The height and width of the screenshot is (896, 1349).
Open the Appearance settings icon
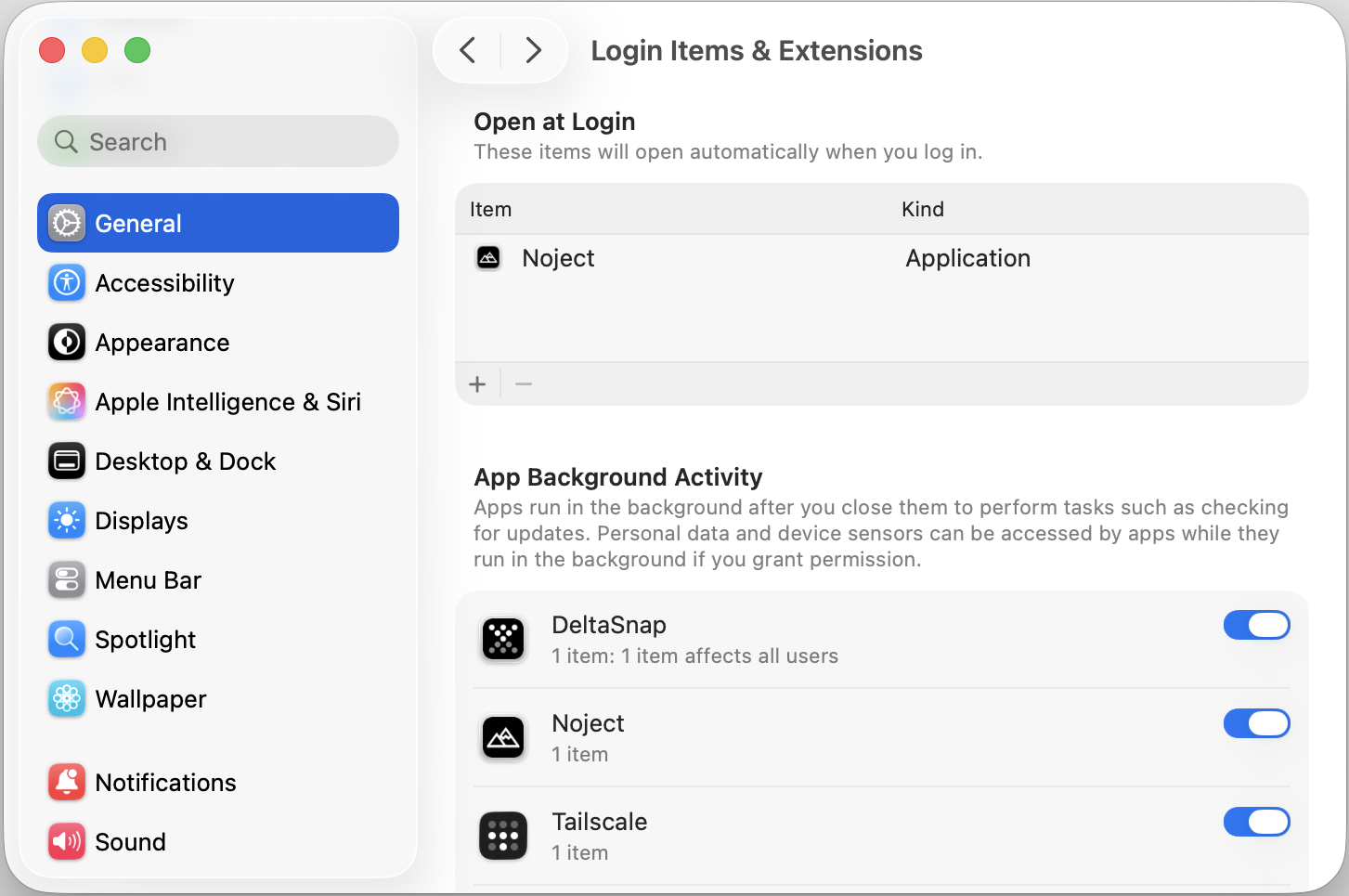coord(67,343)
